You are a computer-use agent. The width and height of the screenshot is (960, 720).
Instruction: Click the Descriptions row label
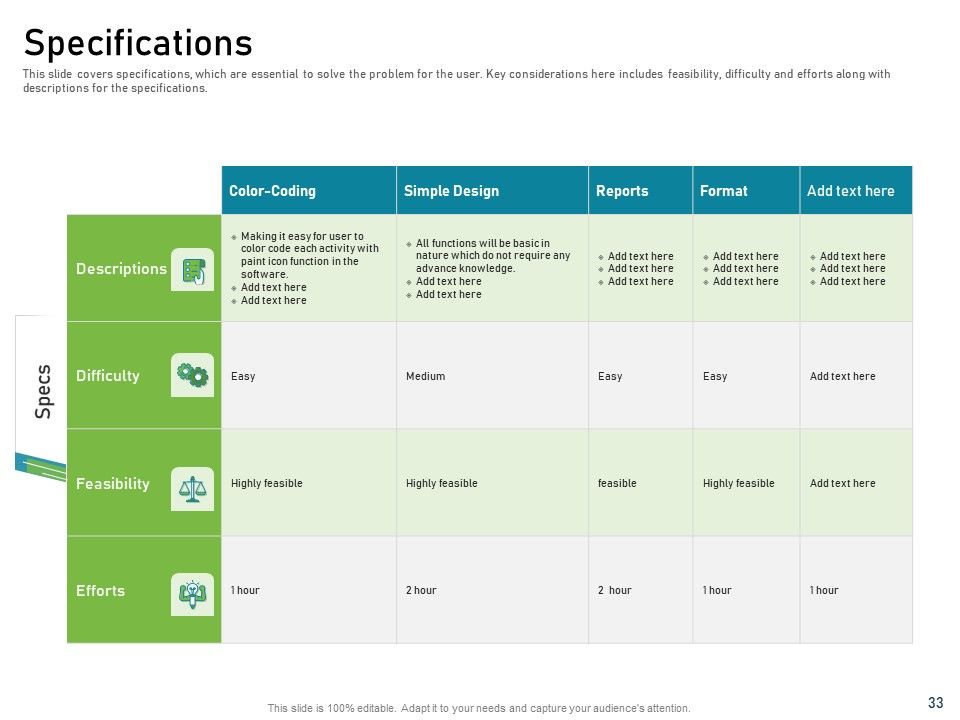(121, 269)
